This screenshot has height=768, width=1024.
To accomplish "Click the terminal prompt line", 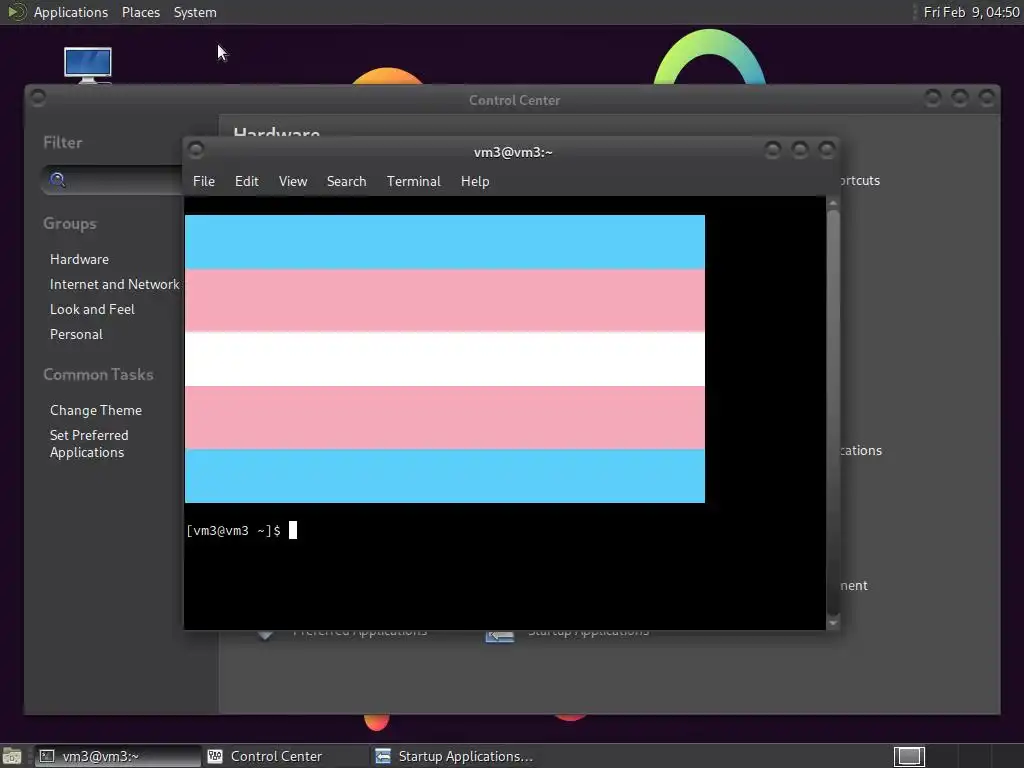I will pyautogui.click(x=242, y=530).
